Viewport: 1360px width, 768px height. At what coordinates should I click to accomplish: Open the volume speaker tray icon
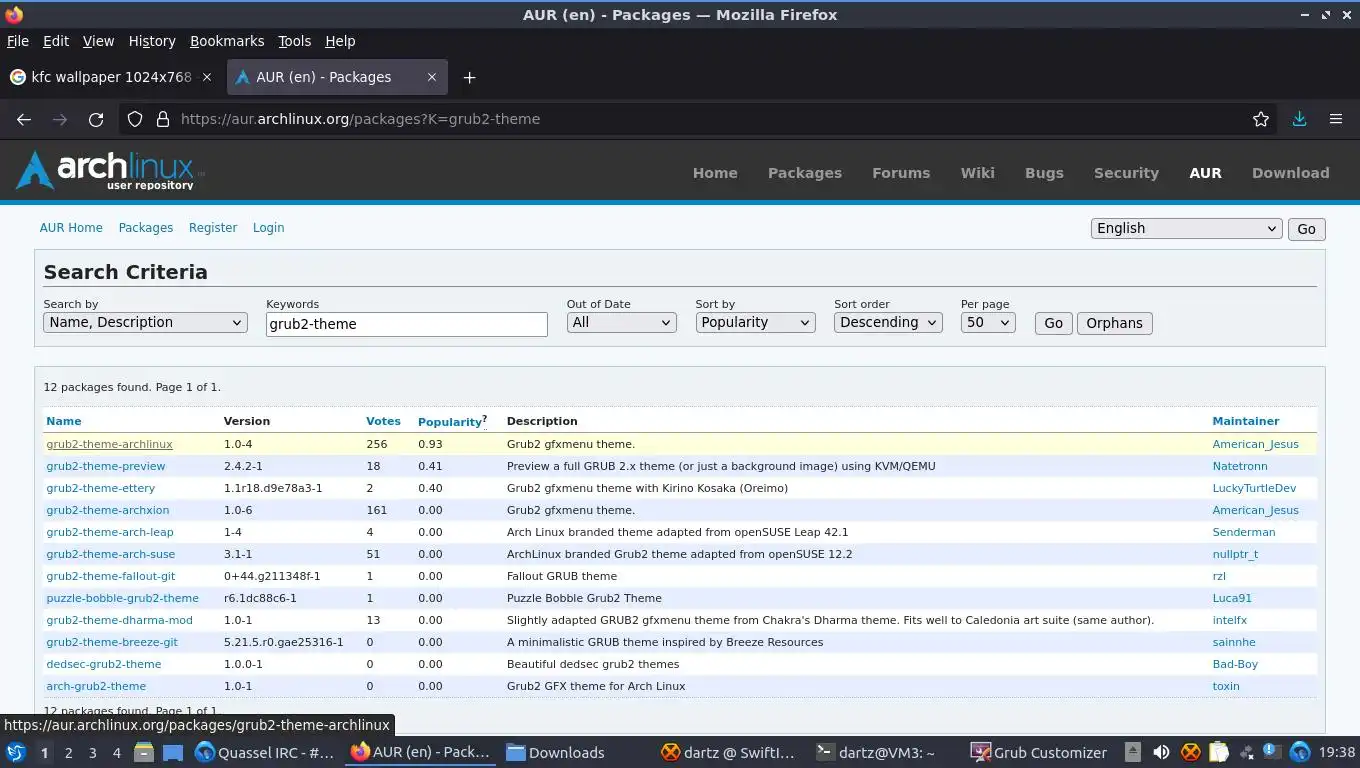point(1161,753)
